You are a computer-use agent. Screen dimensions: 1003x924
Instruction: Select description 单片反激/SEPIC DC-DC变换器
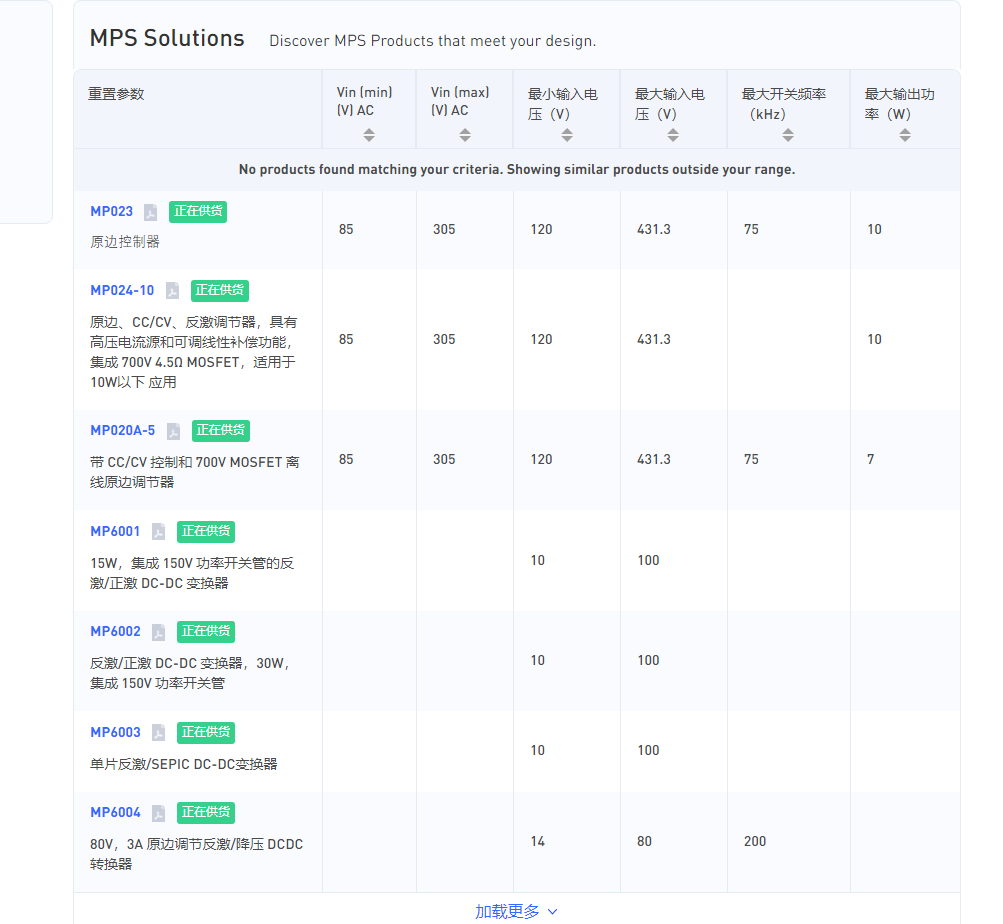point(184,764)
